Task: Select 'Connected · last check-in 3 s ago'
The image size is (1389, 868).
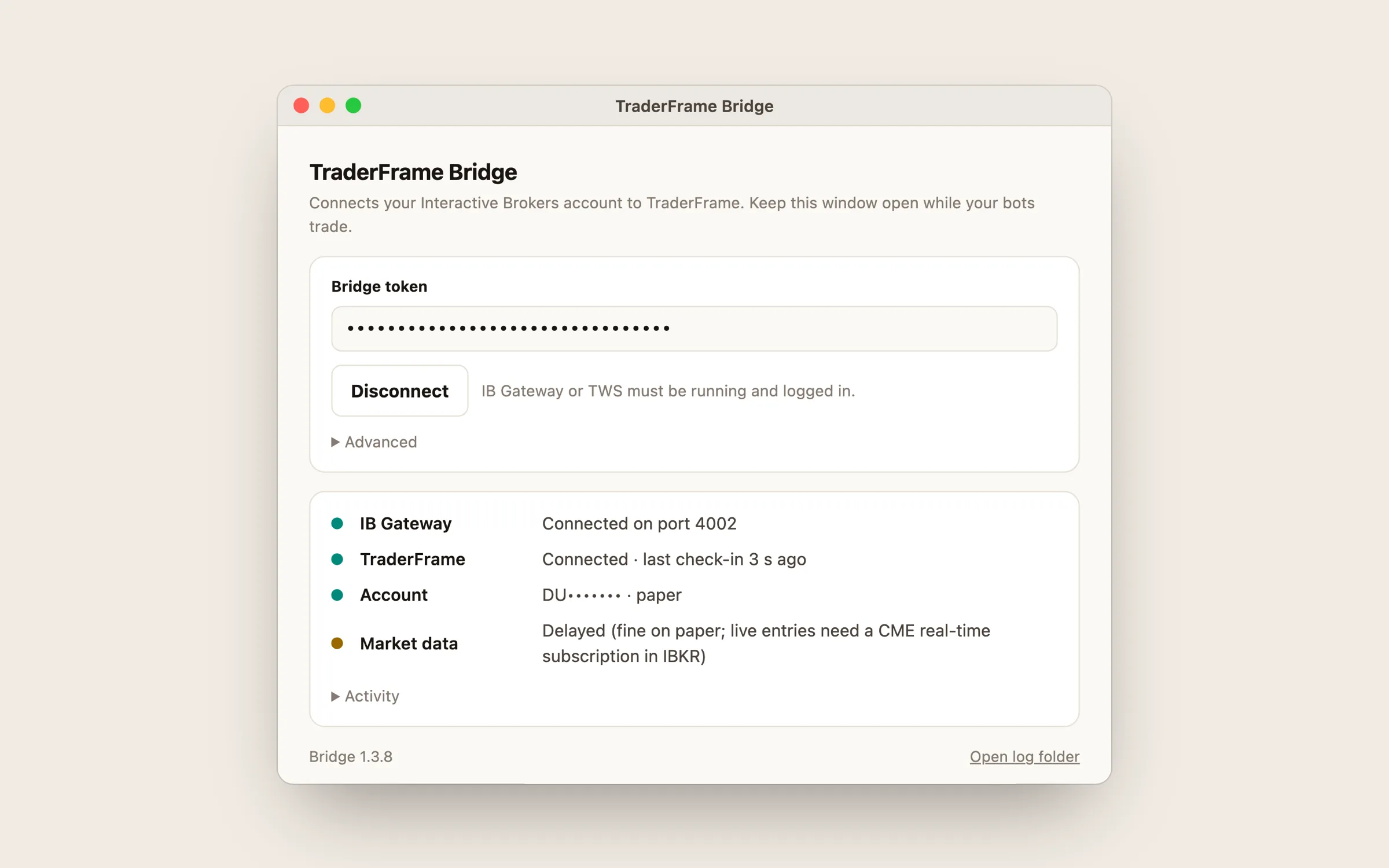Action: pyautogui.click(x=674, y=560)
